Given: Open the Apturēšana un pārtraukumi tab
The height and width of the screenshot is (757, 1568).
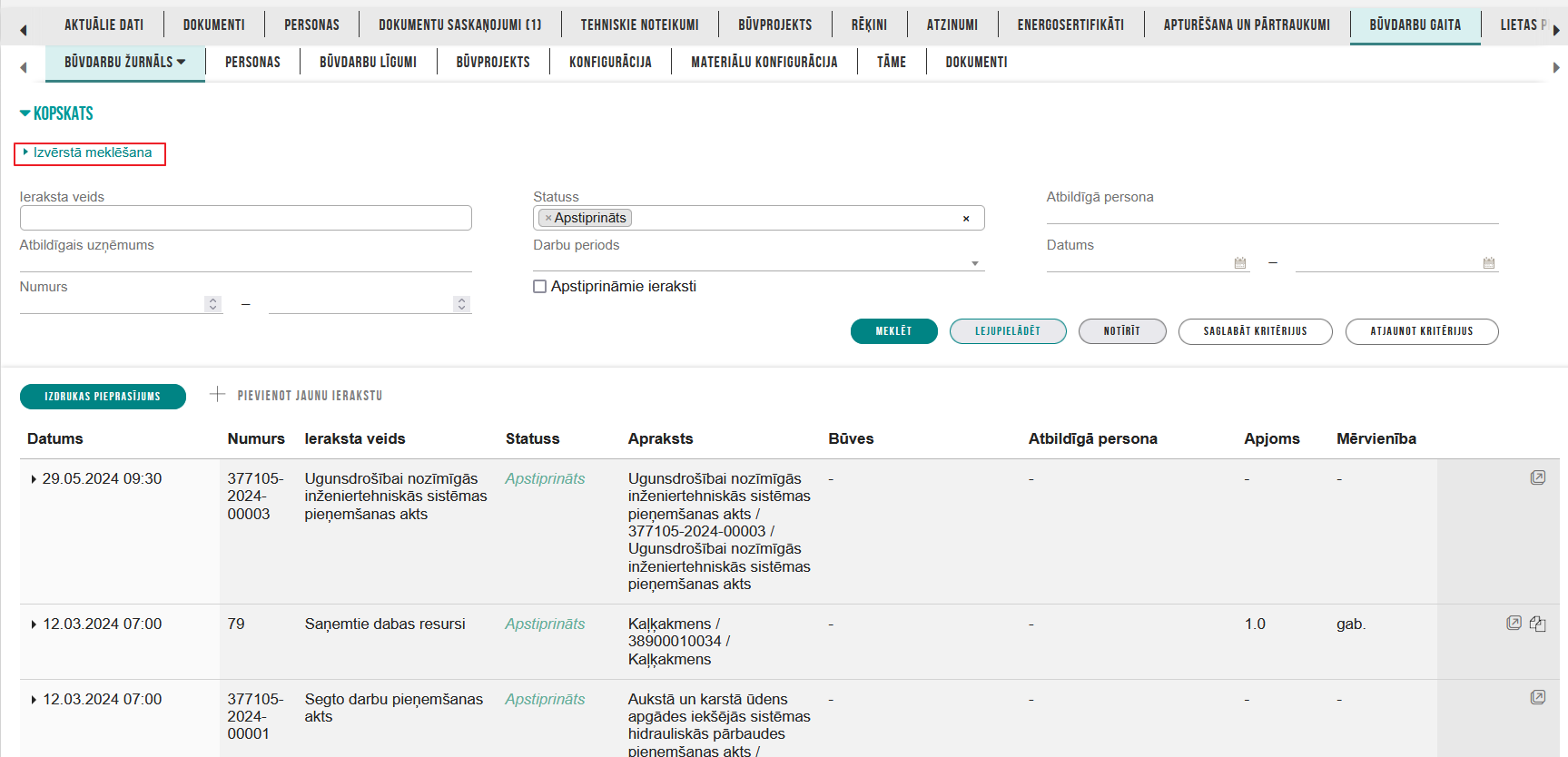Looking at the screenshot, I should [x=1247, y=25].
